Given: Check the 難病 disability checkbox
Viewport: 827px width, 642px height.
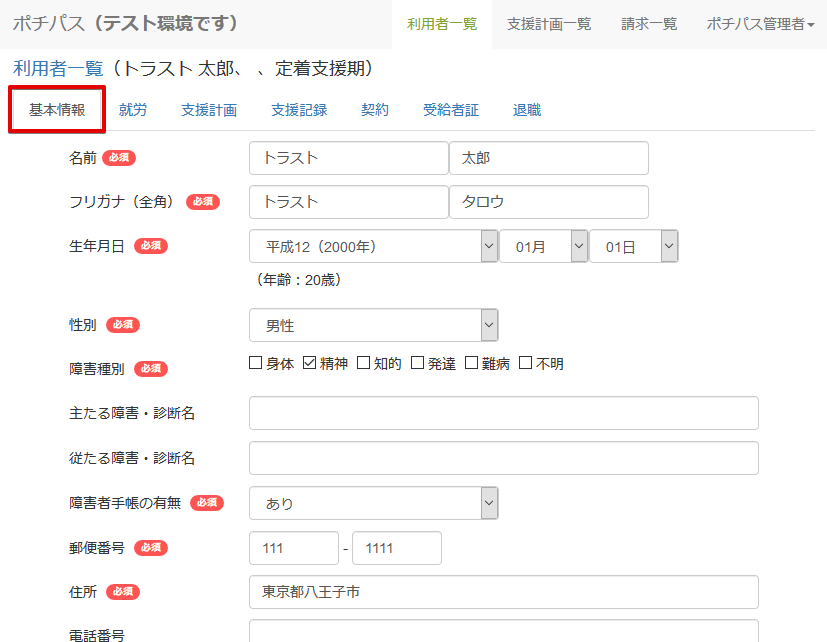Looking at the screenshot, I should (x=470, y=363).
